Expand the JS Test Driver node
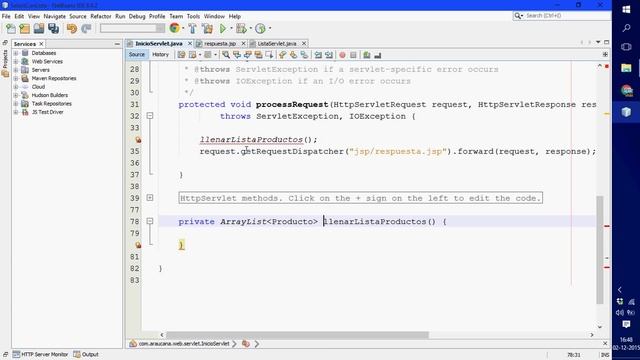Viewport: 640px width, 360px height. pos(16,112)
